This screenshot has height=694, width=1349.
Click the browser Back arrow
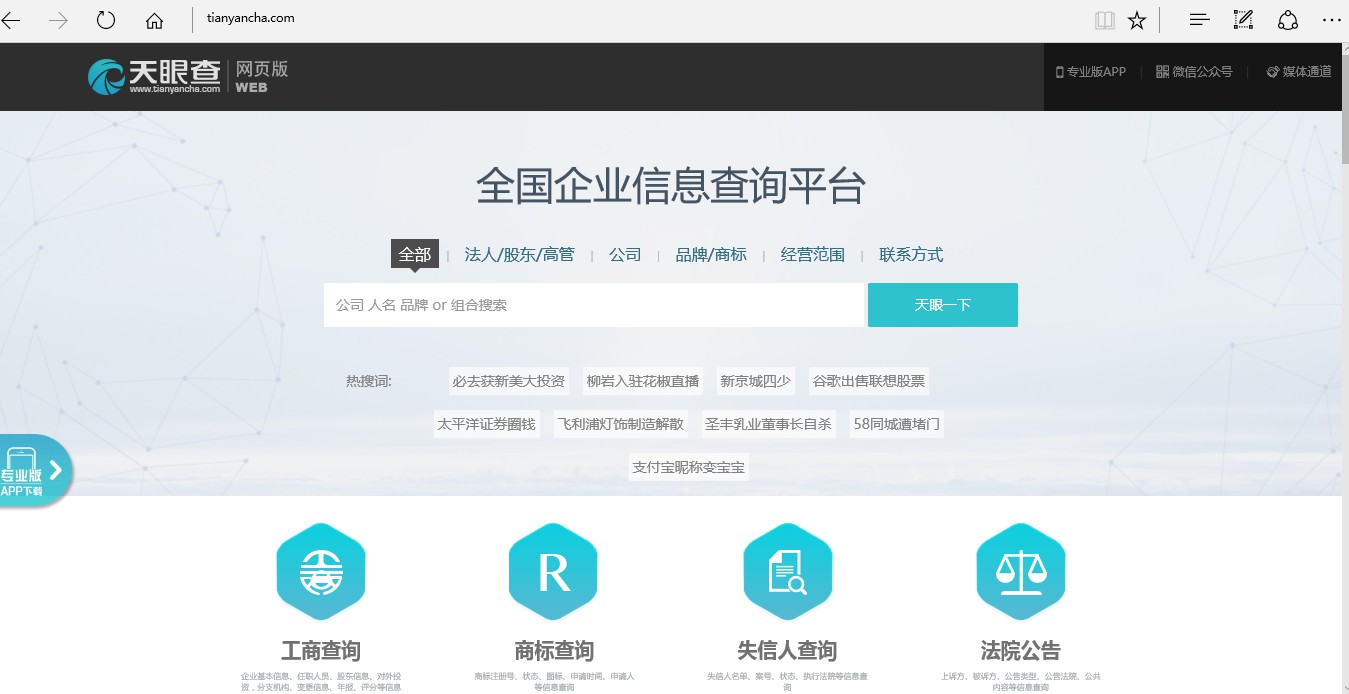click(x=11, y=20)
